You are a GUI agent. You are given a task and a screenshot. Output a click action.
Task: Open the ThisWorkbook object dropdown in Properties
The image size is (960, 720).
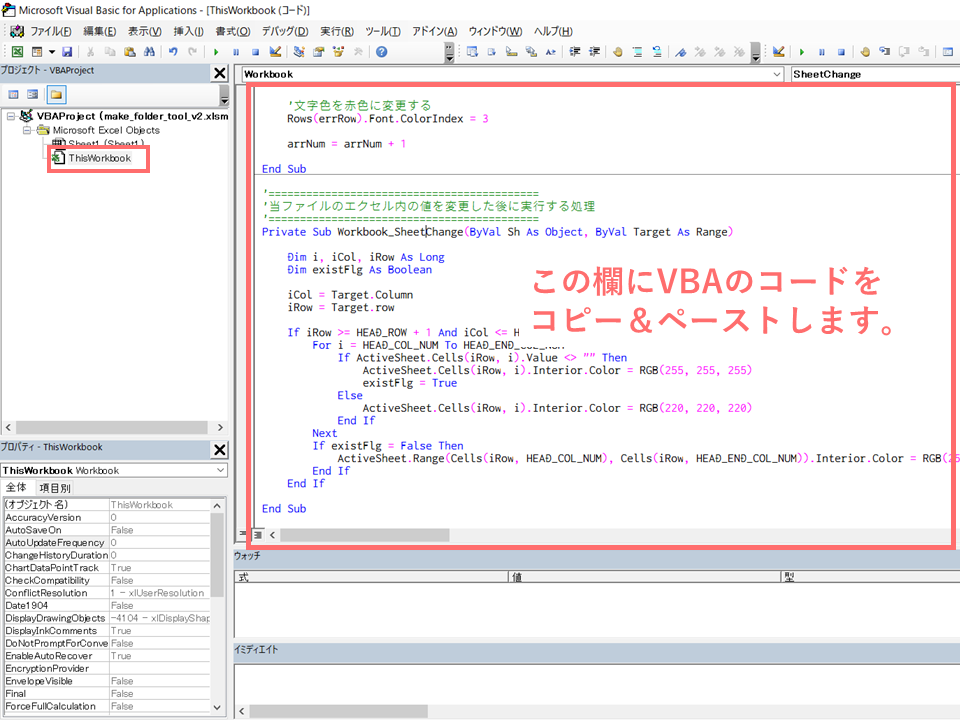[x=220, y=470]
